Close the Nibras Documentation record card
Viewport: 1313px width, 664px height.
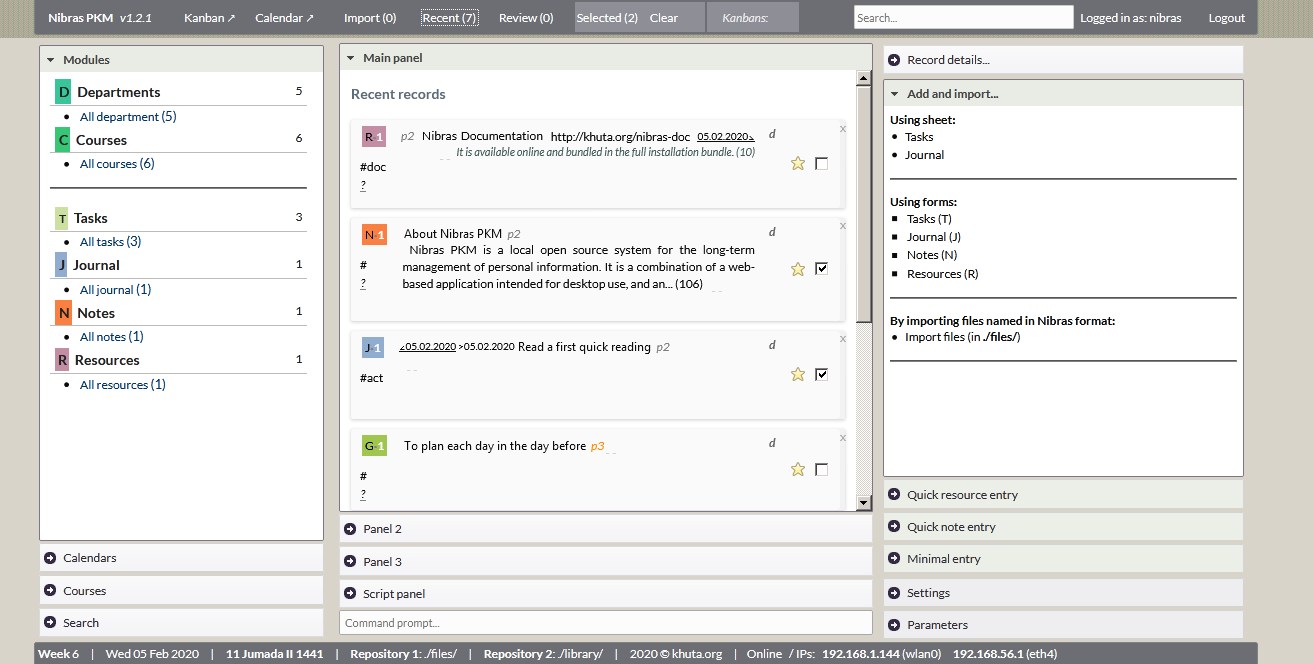click(842, 128)
